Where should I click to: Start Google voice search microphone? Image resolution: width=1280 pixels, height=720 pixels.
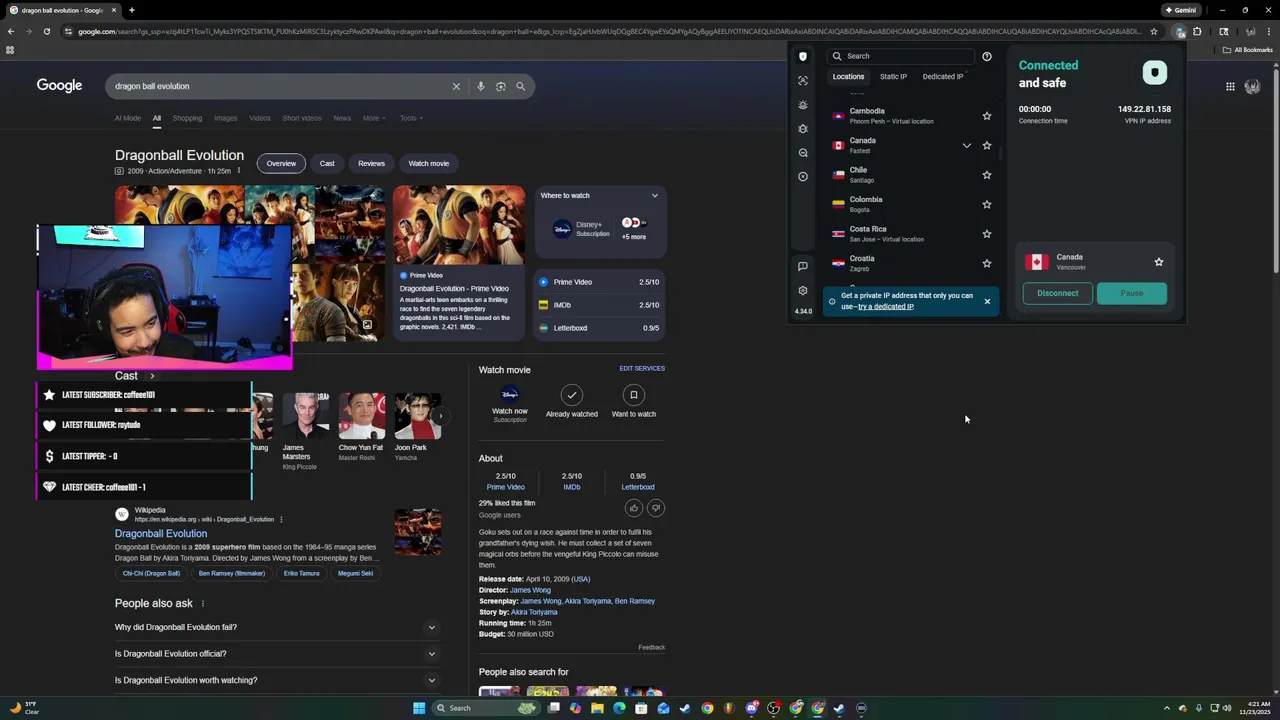tap(481, 86)
